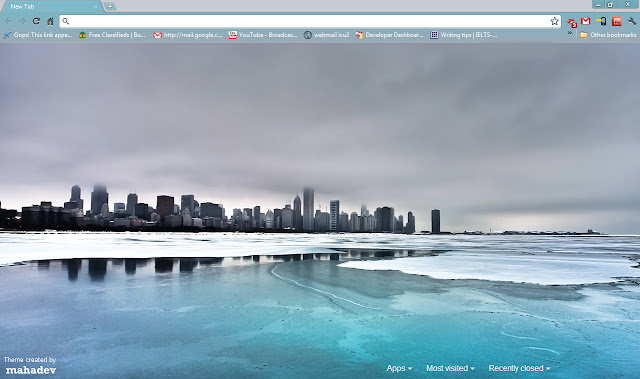640x379 pixels.
Task: Click the search magnifier in address bar
Action: [x=66, y=21]
